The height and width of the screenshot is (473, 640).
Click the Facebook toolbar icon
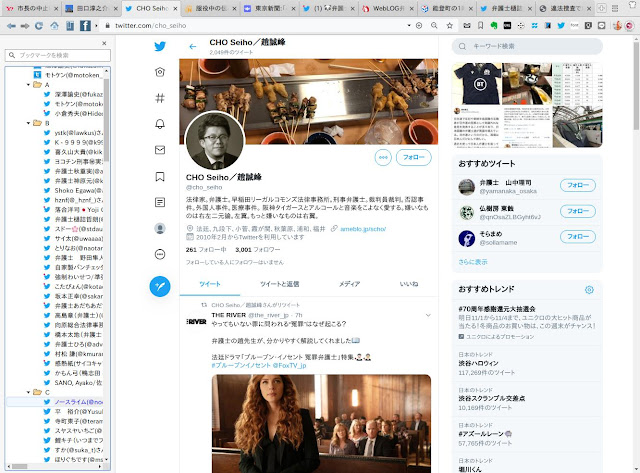coord(85,26)
